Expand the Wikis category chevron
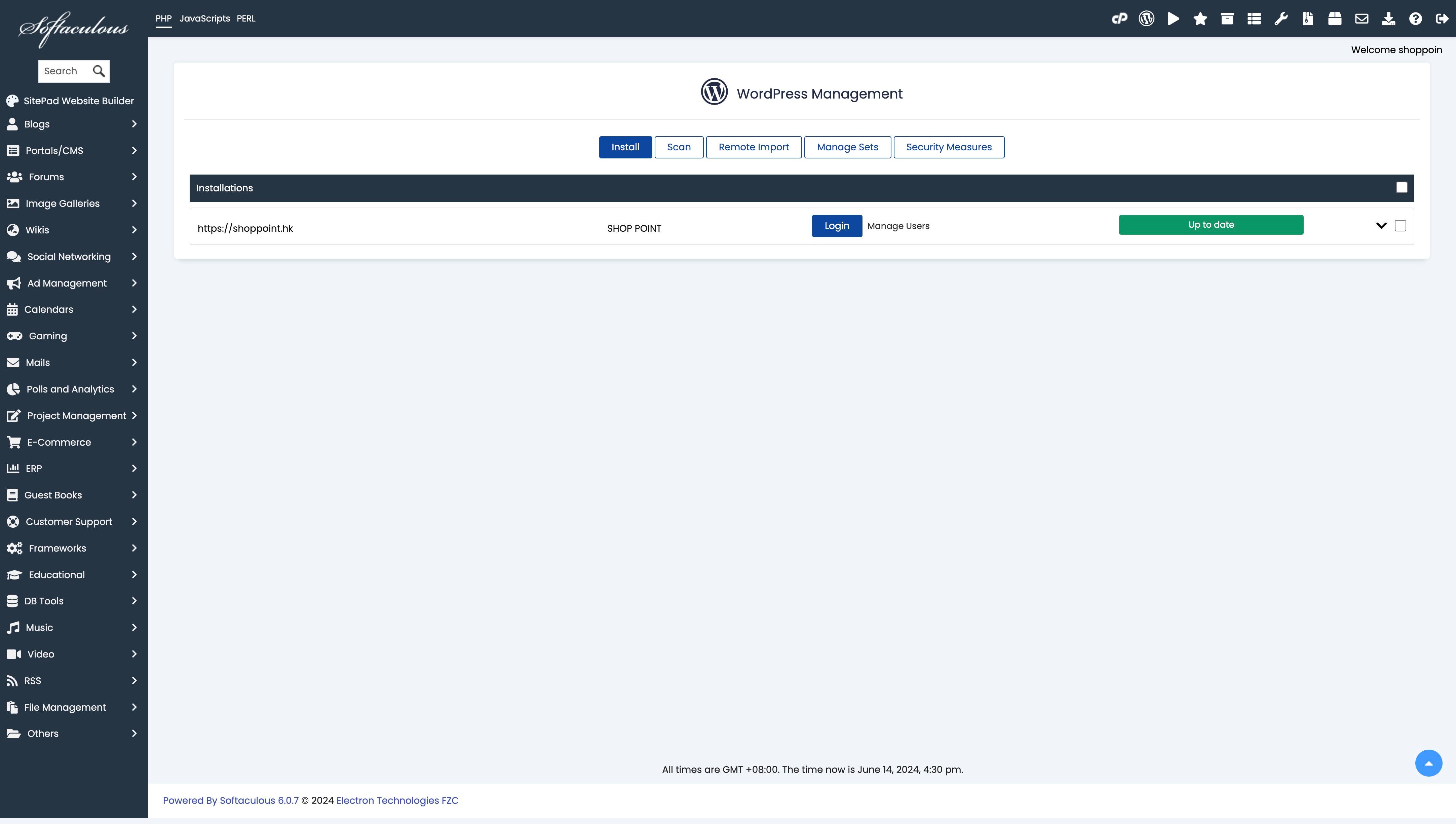1456x824 pixels. pos(134,230)
